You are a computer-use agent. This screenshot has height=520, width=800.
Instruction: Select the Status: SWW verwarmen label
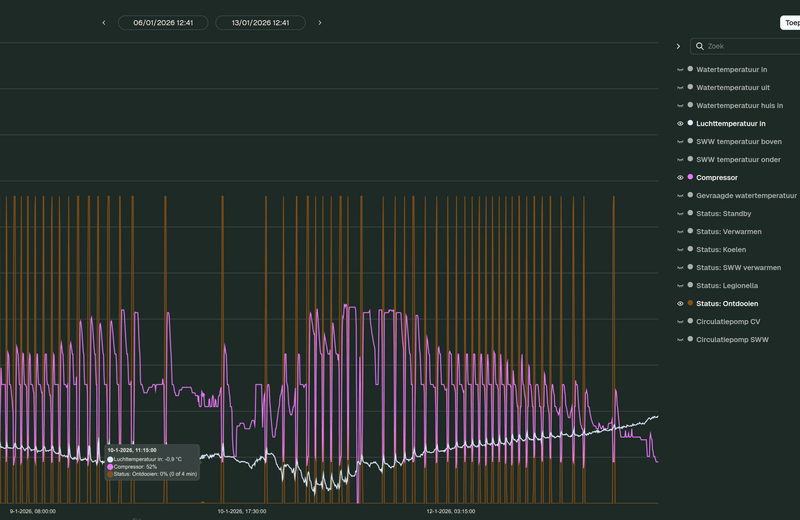[x=739, y=267]
